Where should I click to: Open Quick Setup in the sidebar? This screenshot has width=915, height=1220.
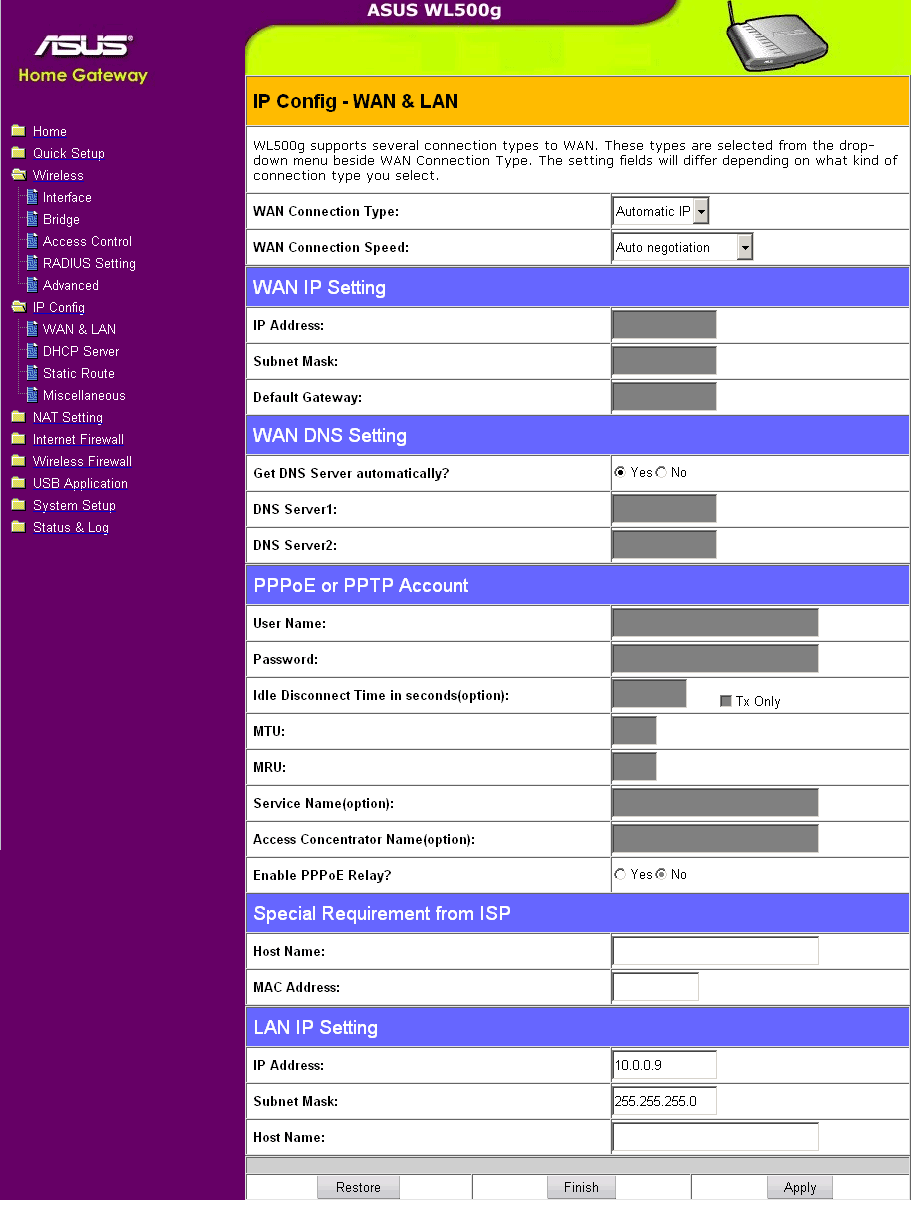(x=69, y=153)
